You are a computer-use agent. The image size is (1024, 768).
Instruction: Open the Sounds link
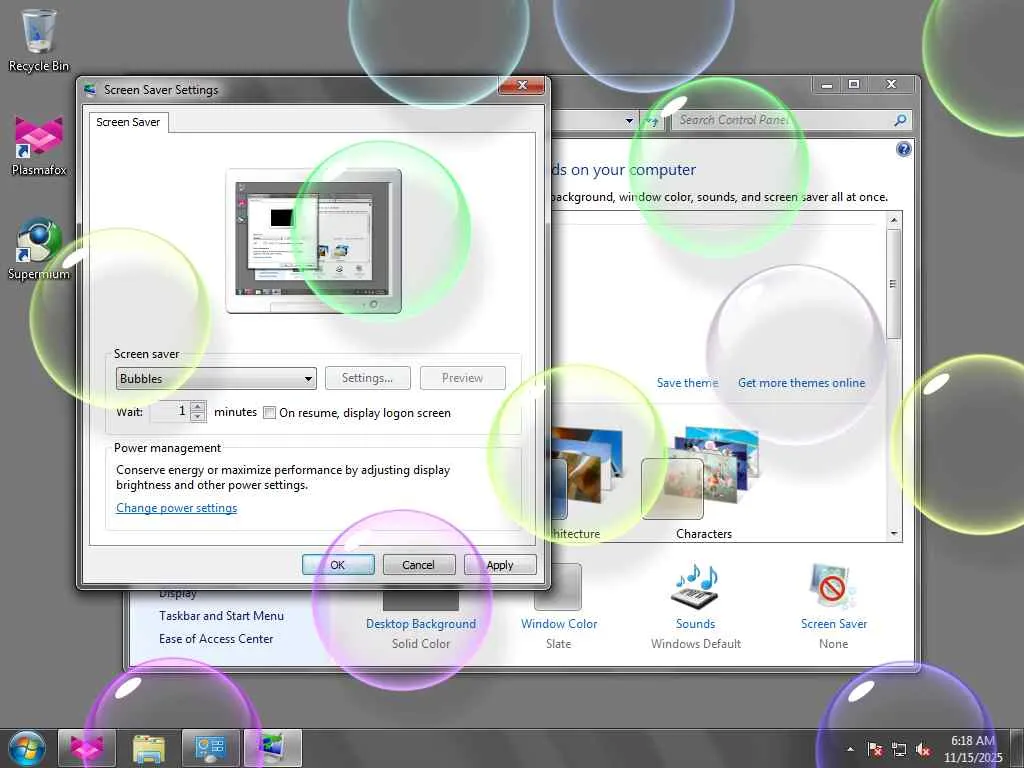(696, 624)
